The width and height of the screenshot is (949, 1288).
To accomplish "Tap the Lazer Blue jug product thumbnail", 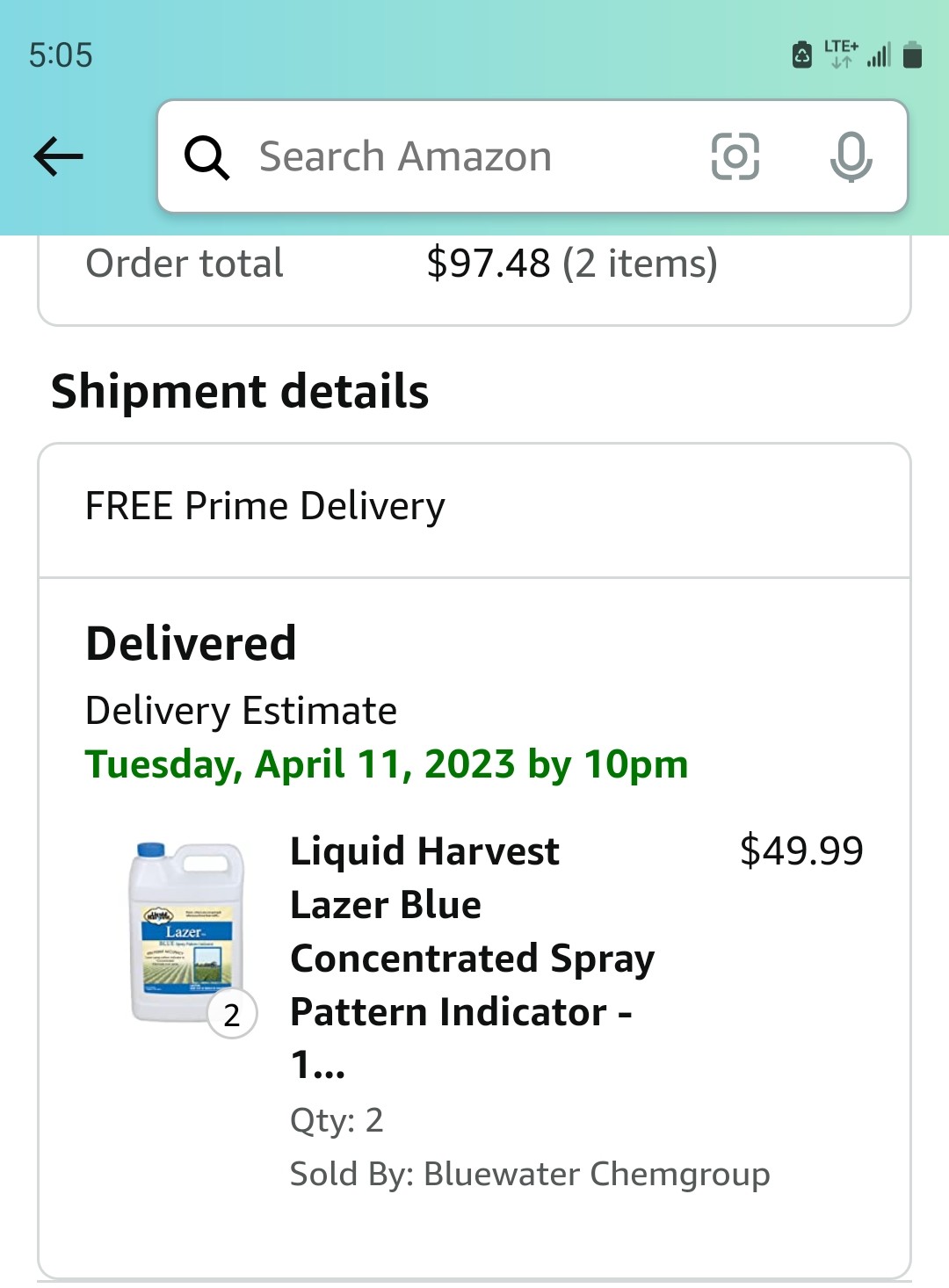I will click(x=185, y=931).
